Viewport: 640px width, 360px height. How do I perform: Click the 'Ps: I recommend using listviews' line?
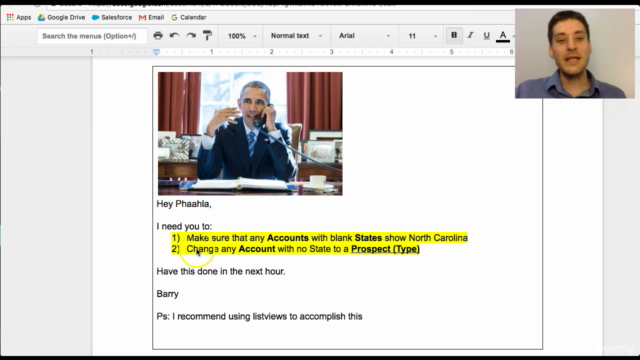pyautogui.click(x=259, y=316)
